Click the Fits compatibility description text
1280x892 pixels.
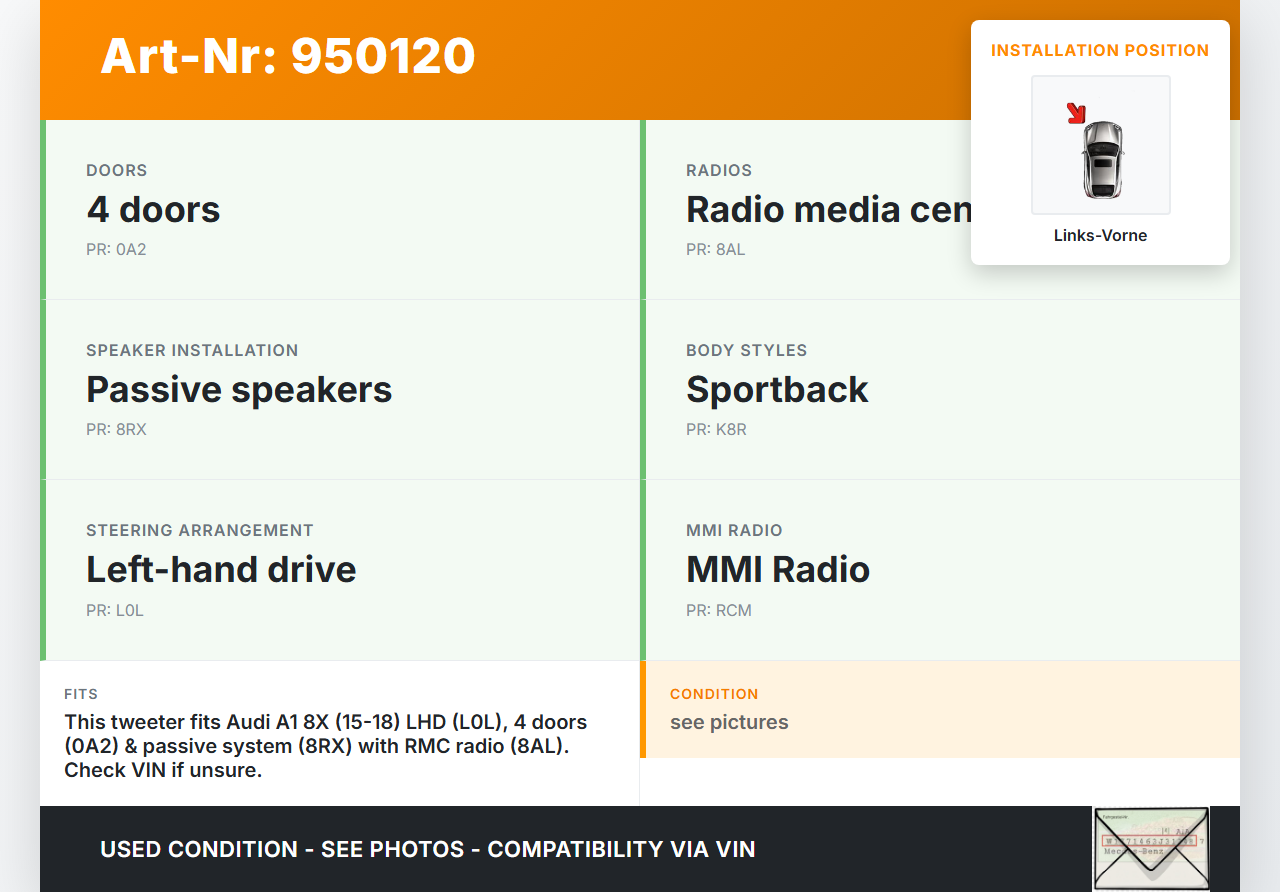(326, 746)
